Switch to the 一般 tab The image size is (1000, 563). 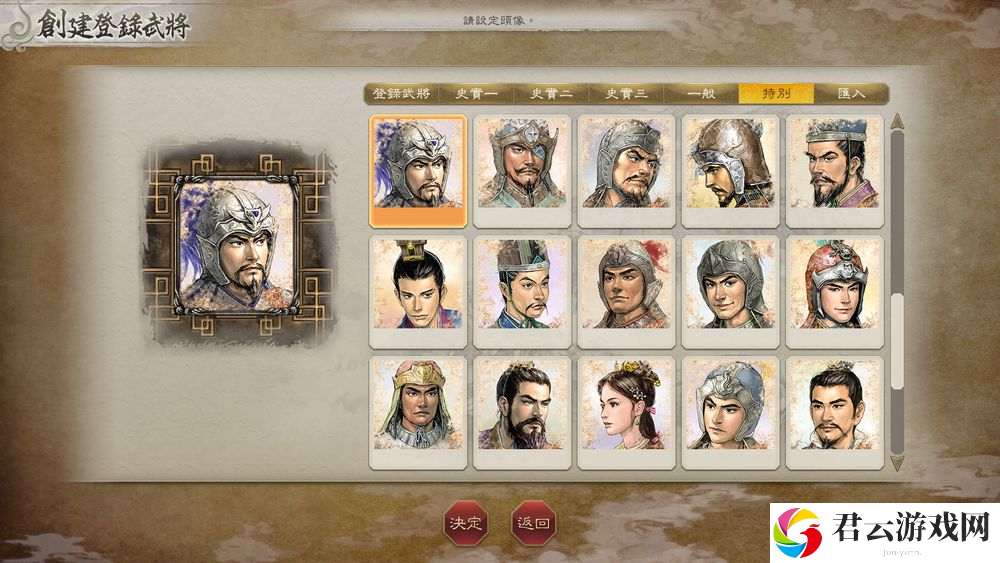click(701, 94)
